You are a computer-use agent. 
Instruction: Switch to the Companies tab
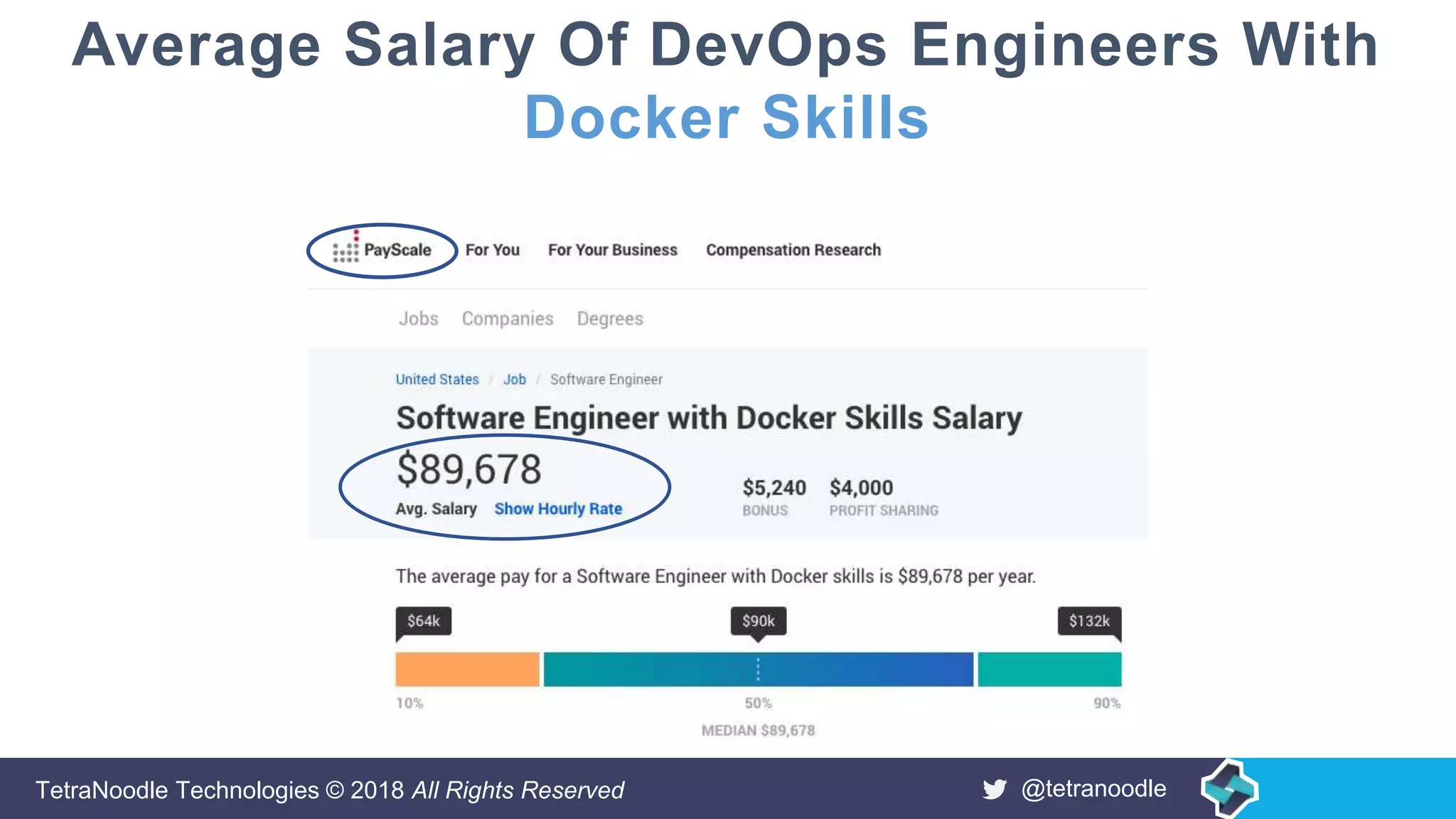[x=507, y=318]
